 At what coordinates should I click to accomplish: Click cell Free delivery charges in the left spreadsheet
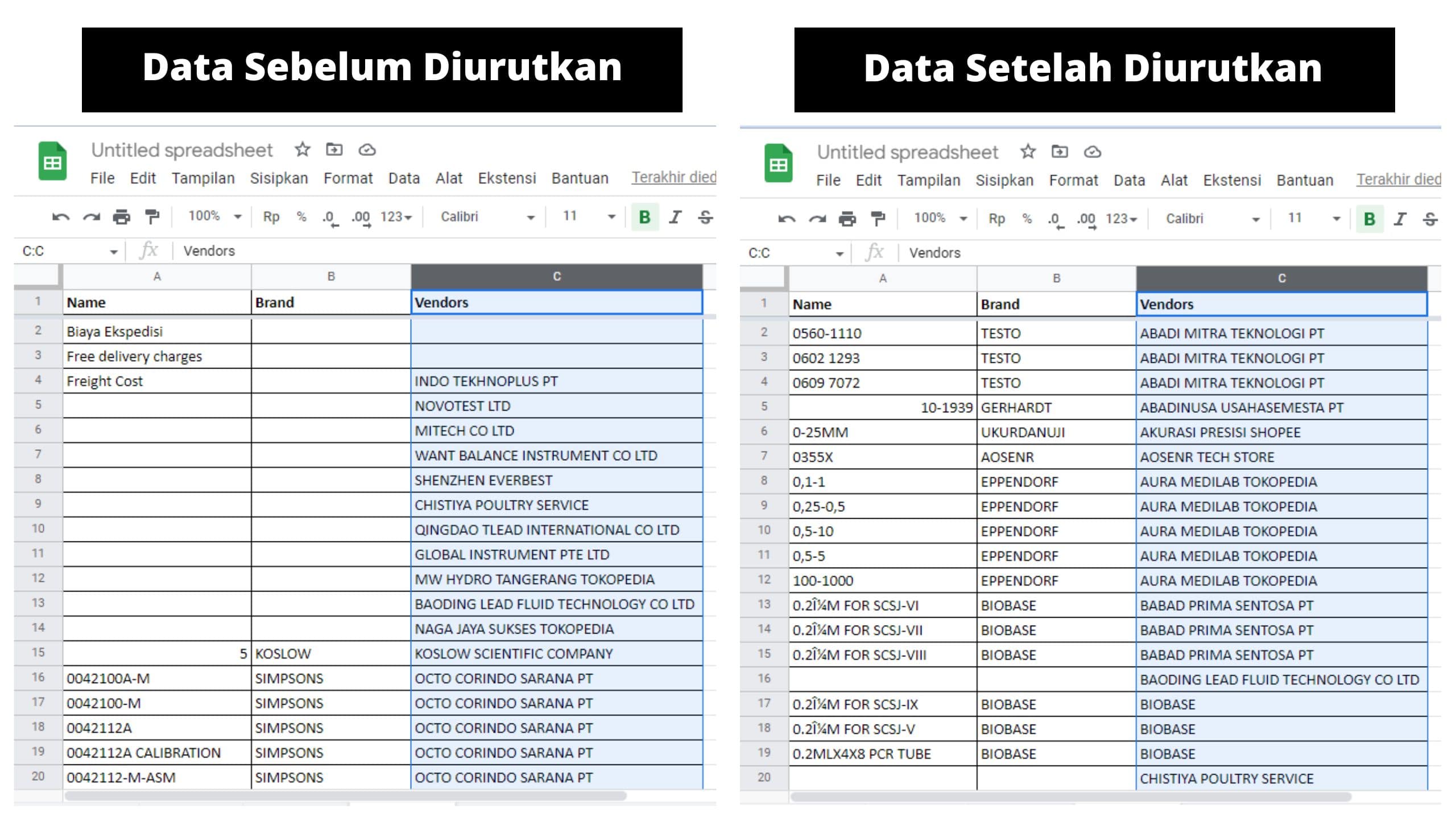click(157, 357)
